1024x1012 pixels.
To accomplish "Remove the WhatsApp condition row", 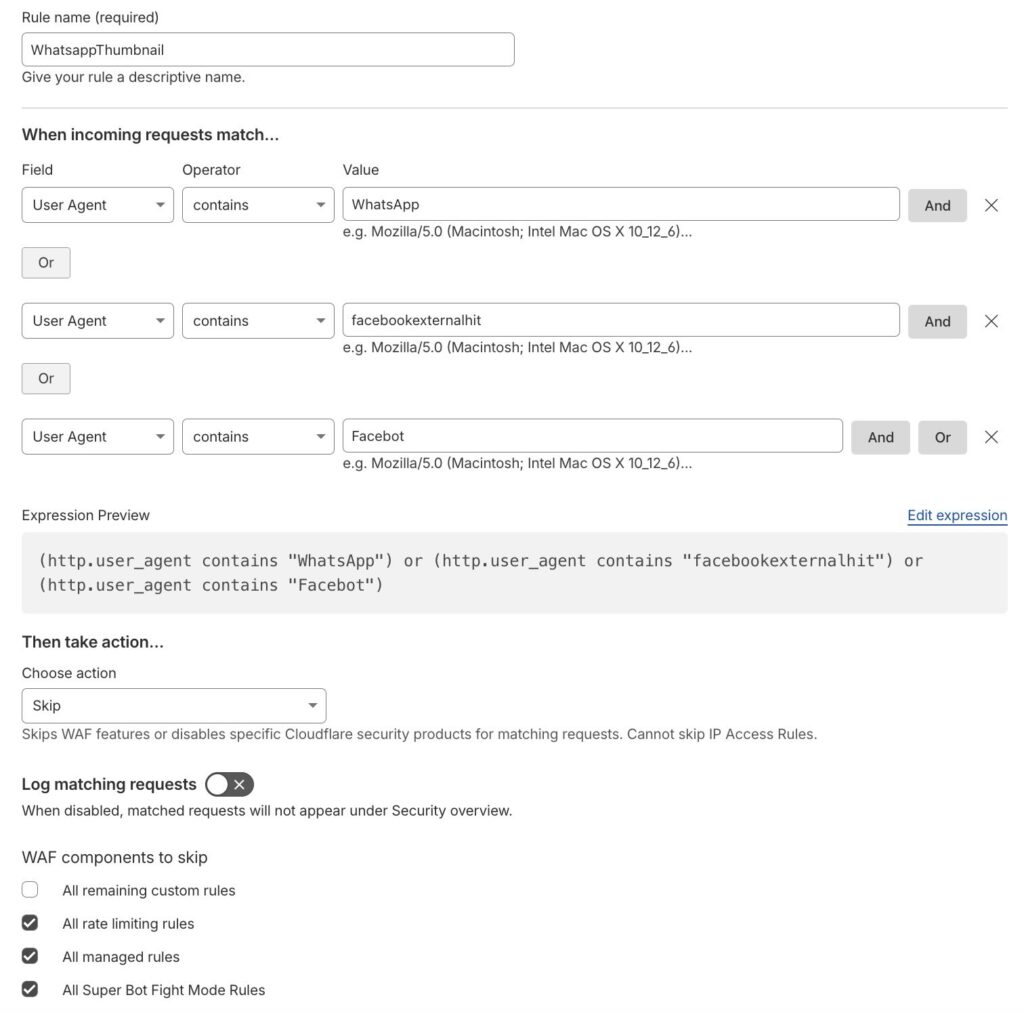I will click(991, 205).
